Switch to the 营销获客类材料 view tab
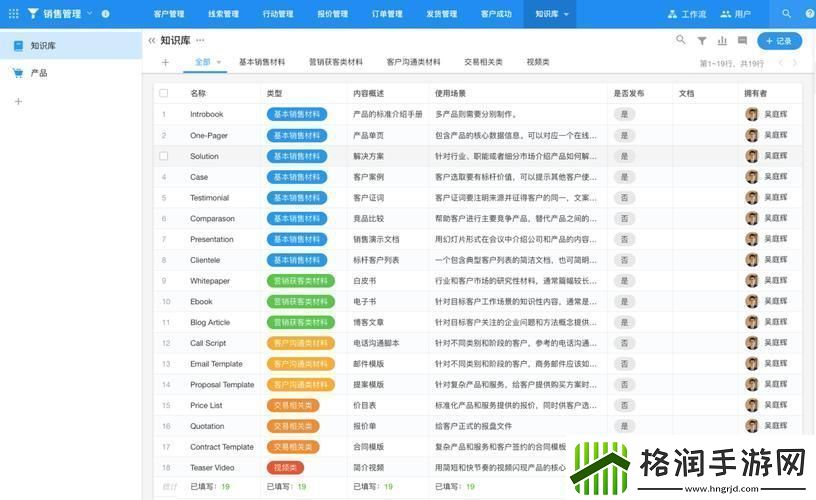Image resolution: width=816 pixels, height=500 pixels. coord(335,62)
